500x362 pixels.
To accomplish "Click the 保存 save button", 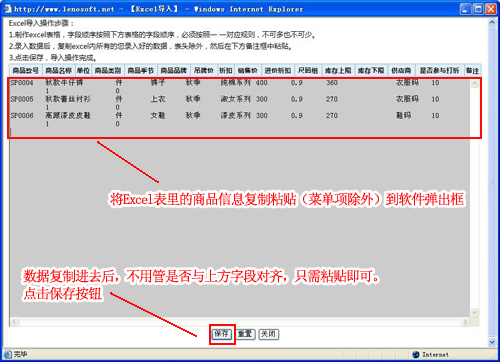I will pyautogui.click(x=222, y=334).
